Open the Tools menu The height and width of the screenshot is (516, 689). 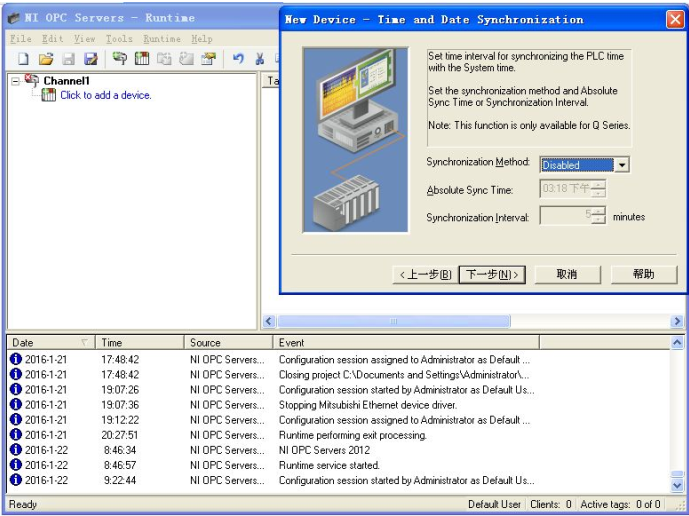tap(119, 39)
